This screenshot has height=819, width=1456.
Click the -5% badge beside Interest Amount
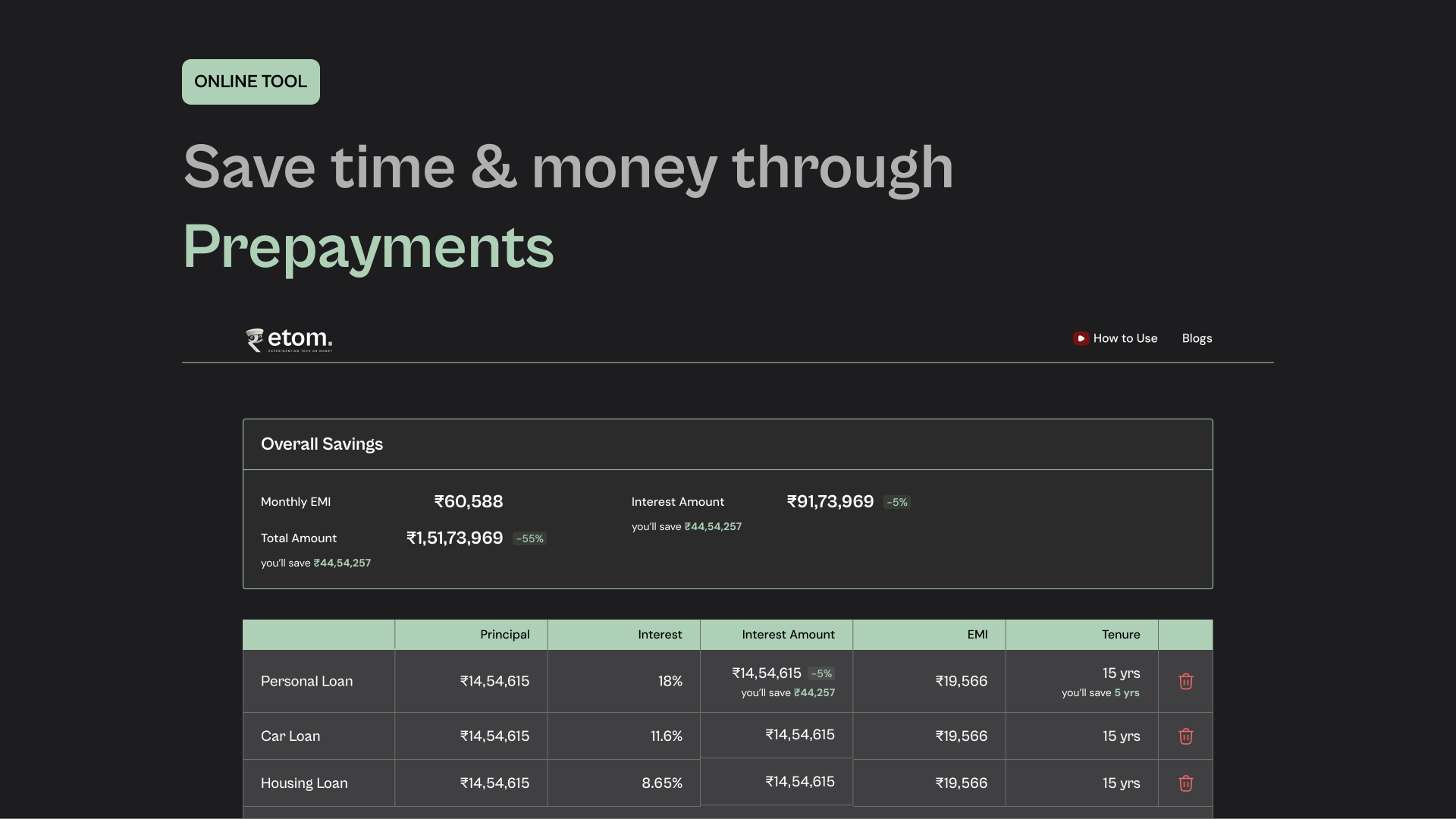coord(897,502)
